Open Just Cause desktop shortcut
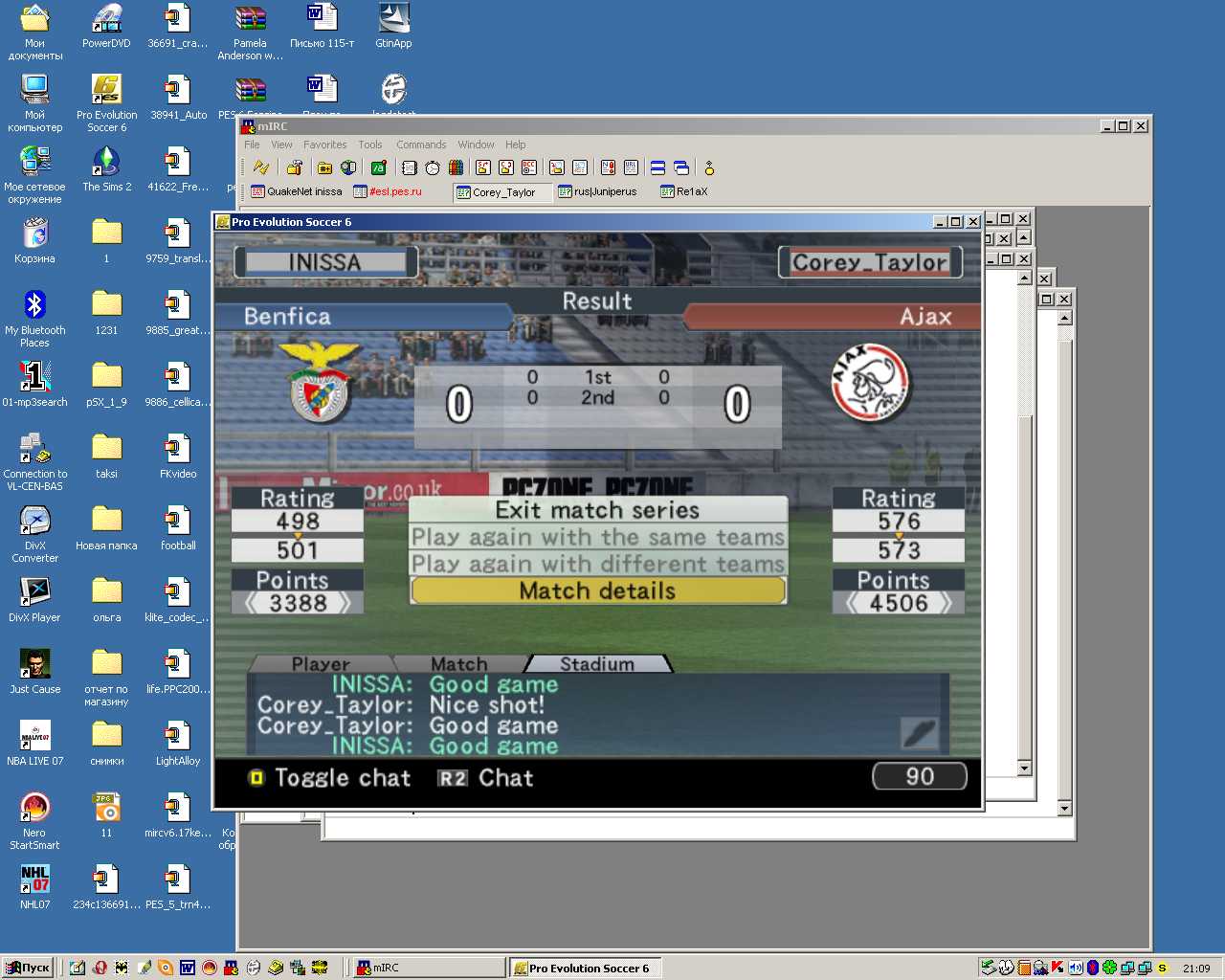The width and height of the screenshot is (1225, 980). point(34,671)
